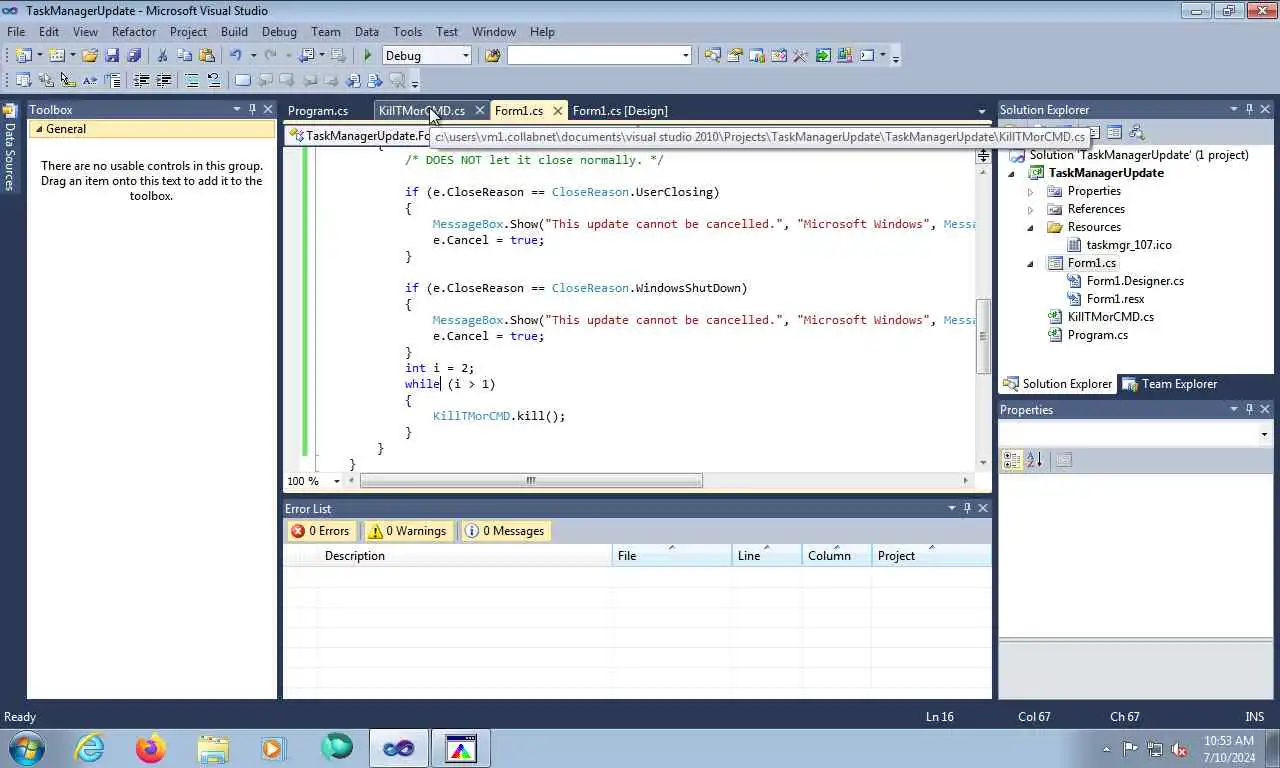
Task: Click the Copy toolbar icon
Action: pyautogui.click(x=185, y=56)
